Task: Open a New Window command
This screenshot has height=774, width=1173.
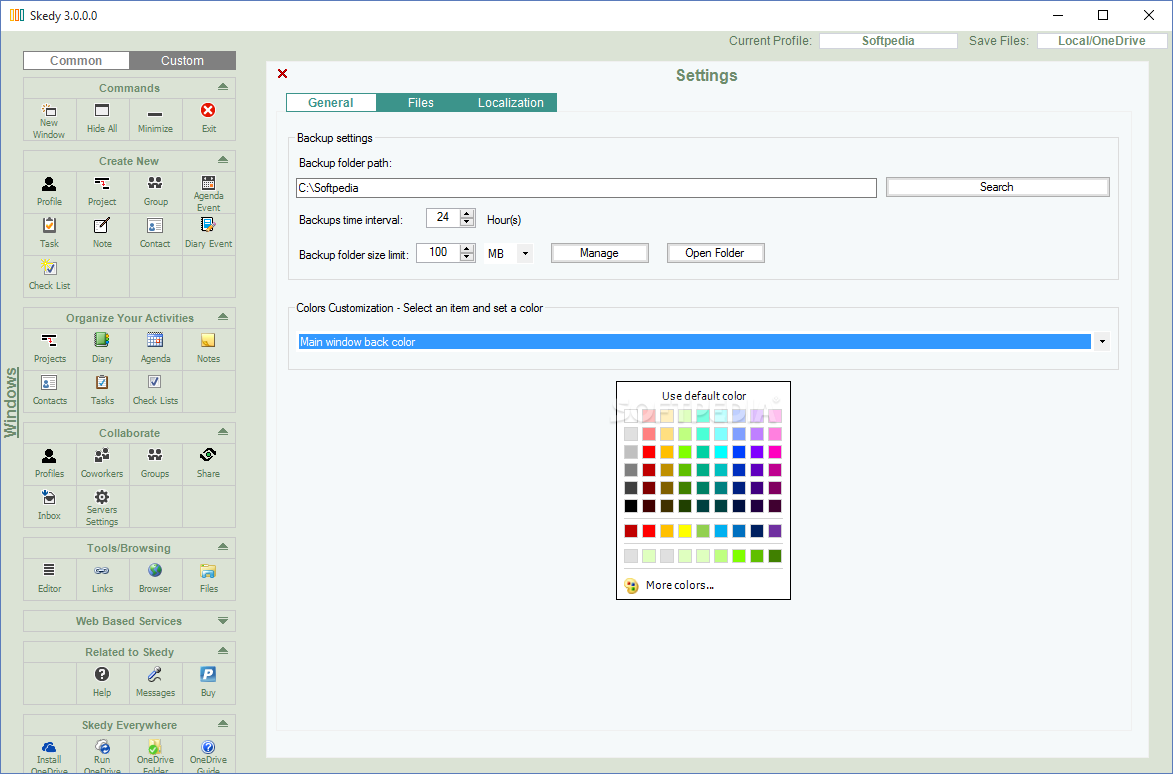Action: point(49,120)
